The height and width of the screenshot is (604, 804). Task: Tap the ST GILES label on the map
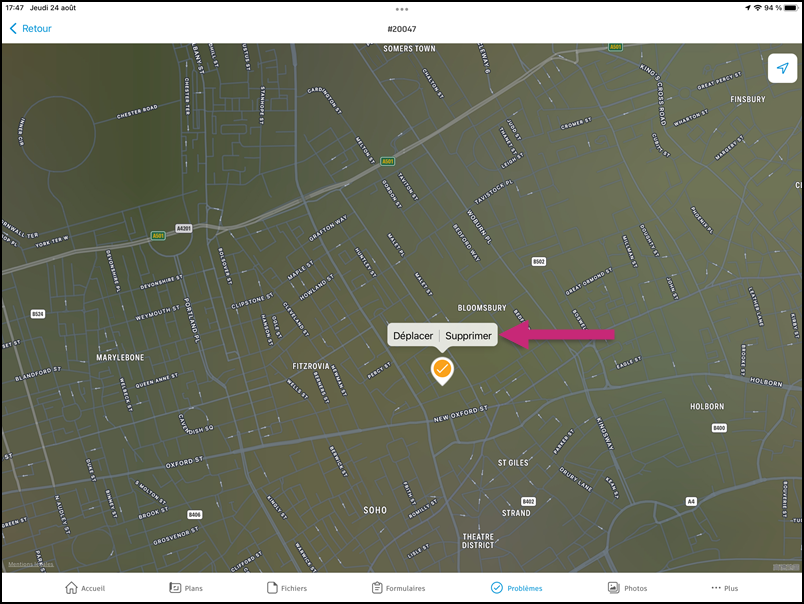click(513, 463)
